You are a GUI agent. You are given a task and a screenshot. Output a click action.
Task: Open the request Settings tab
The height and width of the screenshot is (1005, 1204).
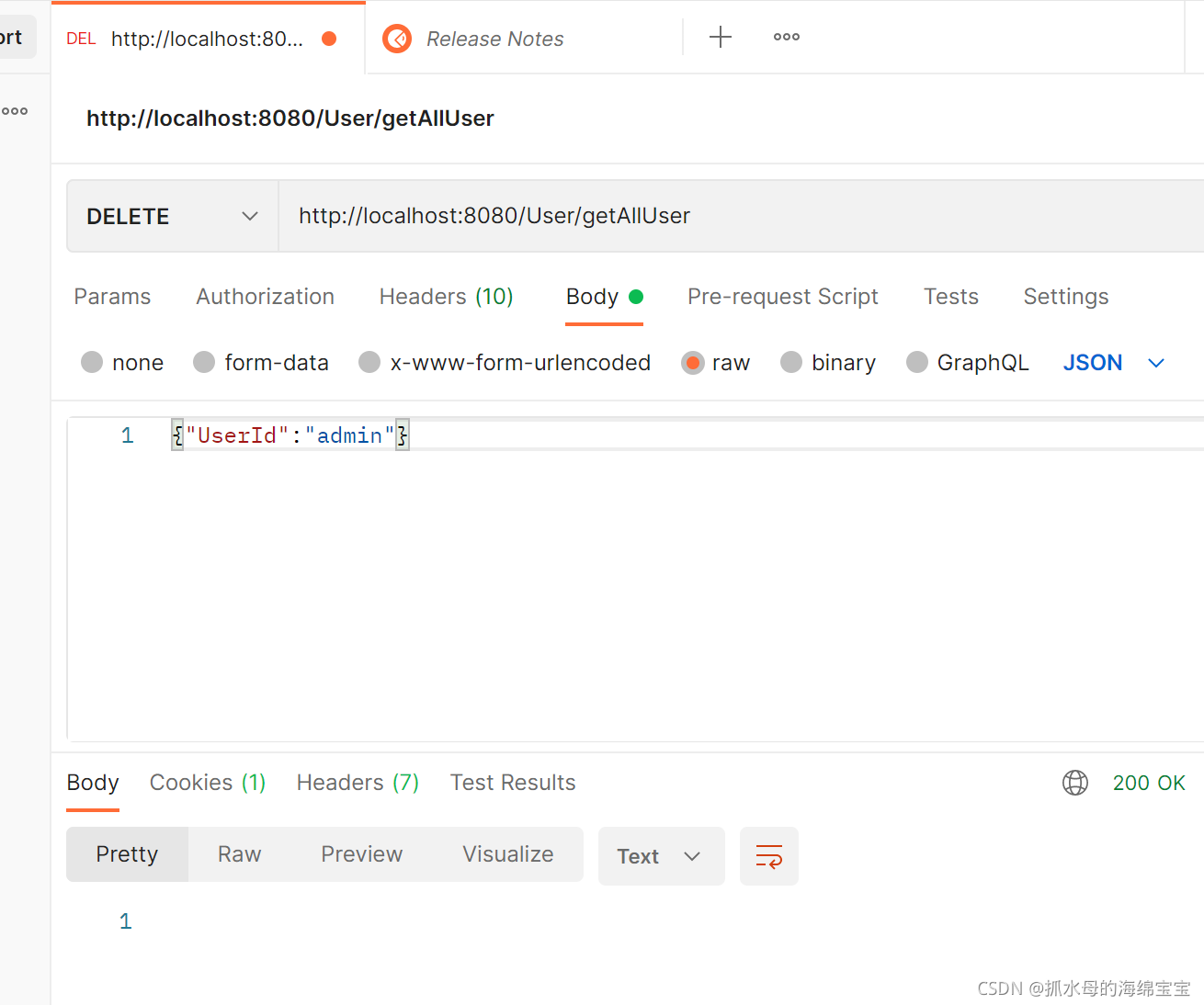(x=1066, y=297)
